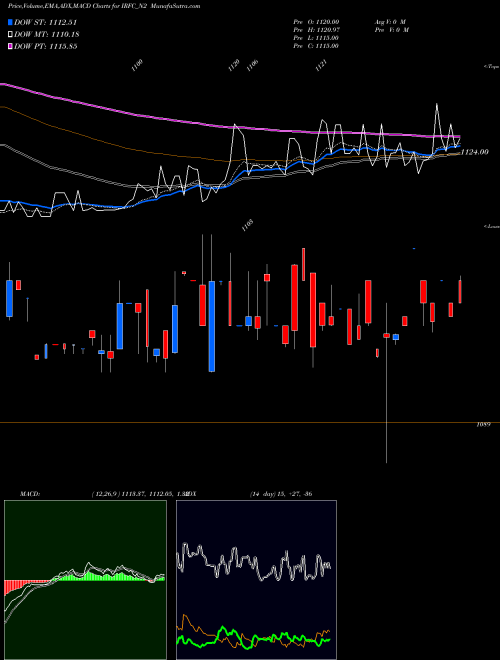Click the magenta DOW PT legend swatch
500x660 pixels.
point(10,47)
